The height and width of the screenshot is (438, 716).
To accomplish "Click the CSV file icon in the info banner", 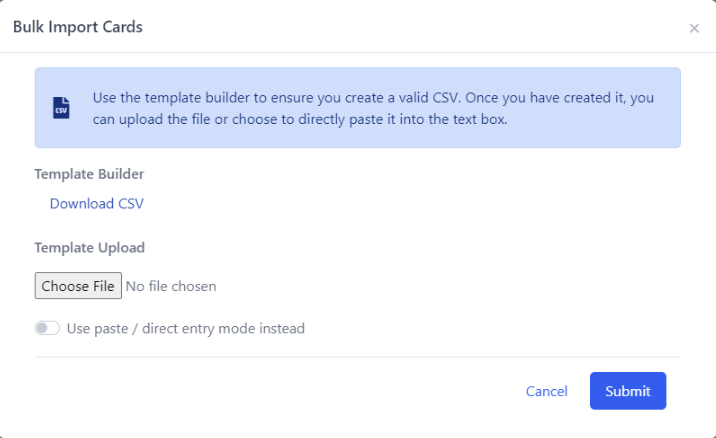I will point(62,108).
